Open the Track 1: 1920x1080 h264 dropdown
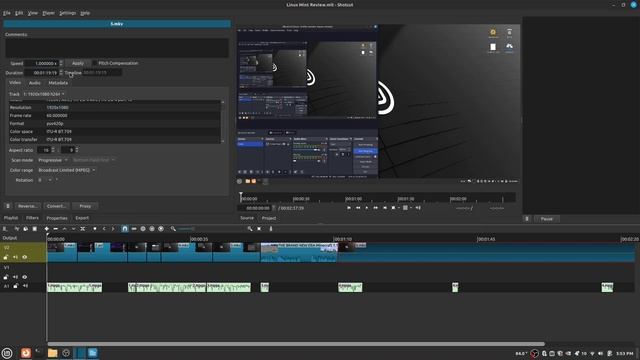The width and height of the screenshot is (640, 360). tap(44, 94)
